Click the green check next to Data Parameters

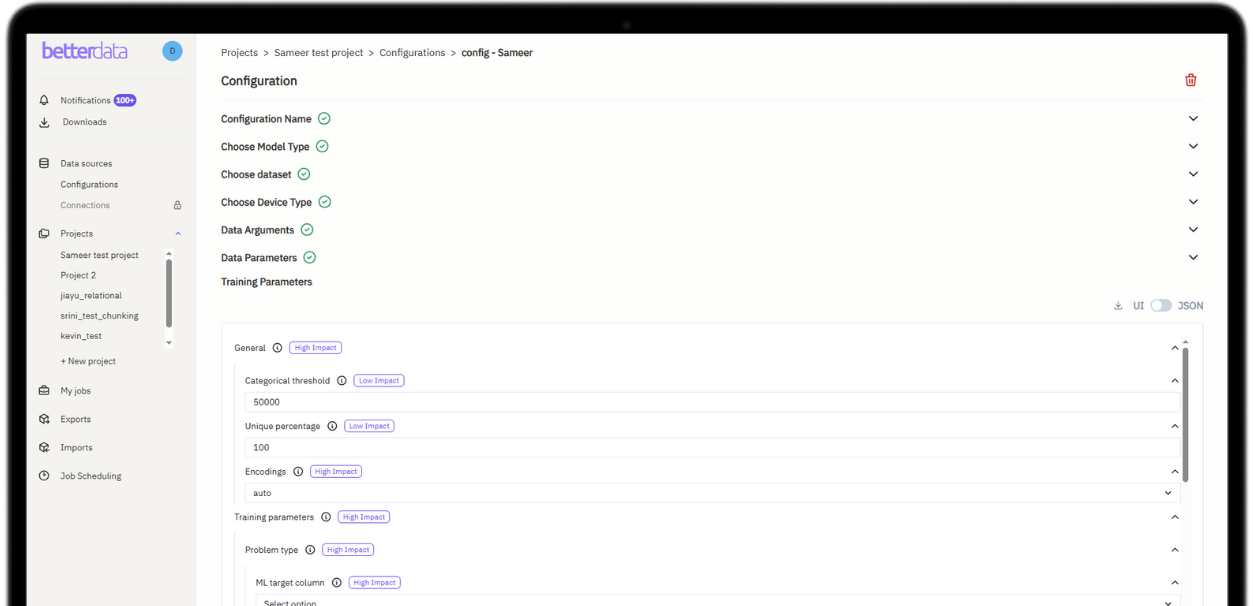coord(310,258)
